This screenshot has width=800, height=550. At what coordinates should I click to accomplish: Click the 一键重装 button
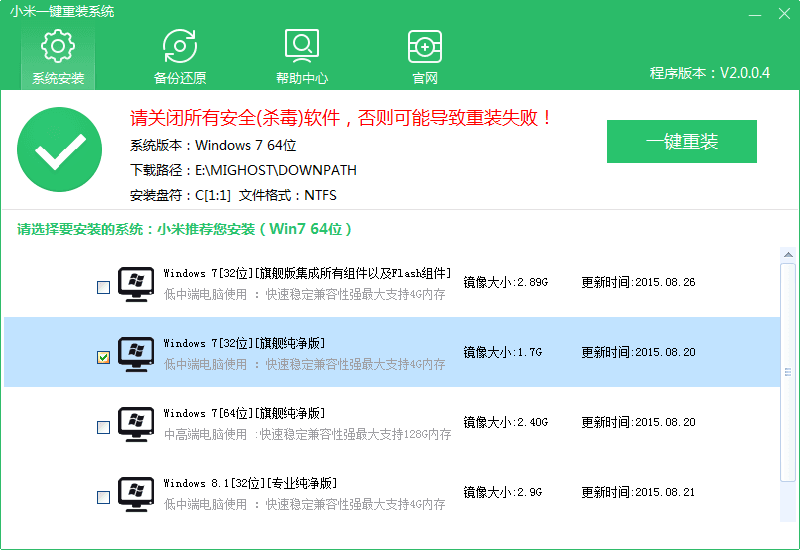[x=682, y=141]
